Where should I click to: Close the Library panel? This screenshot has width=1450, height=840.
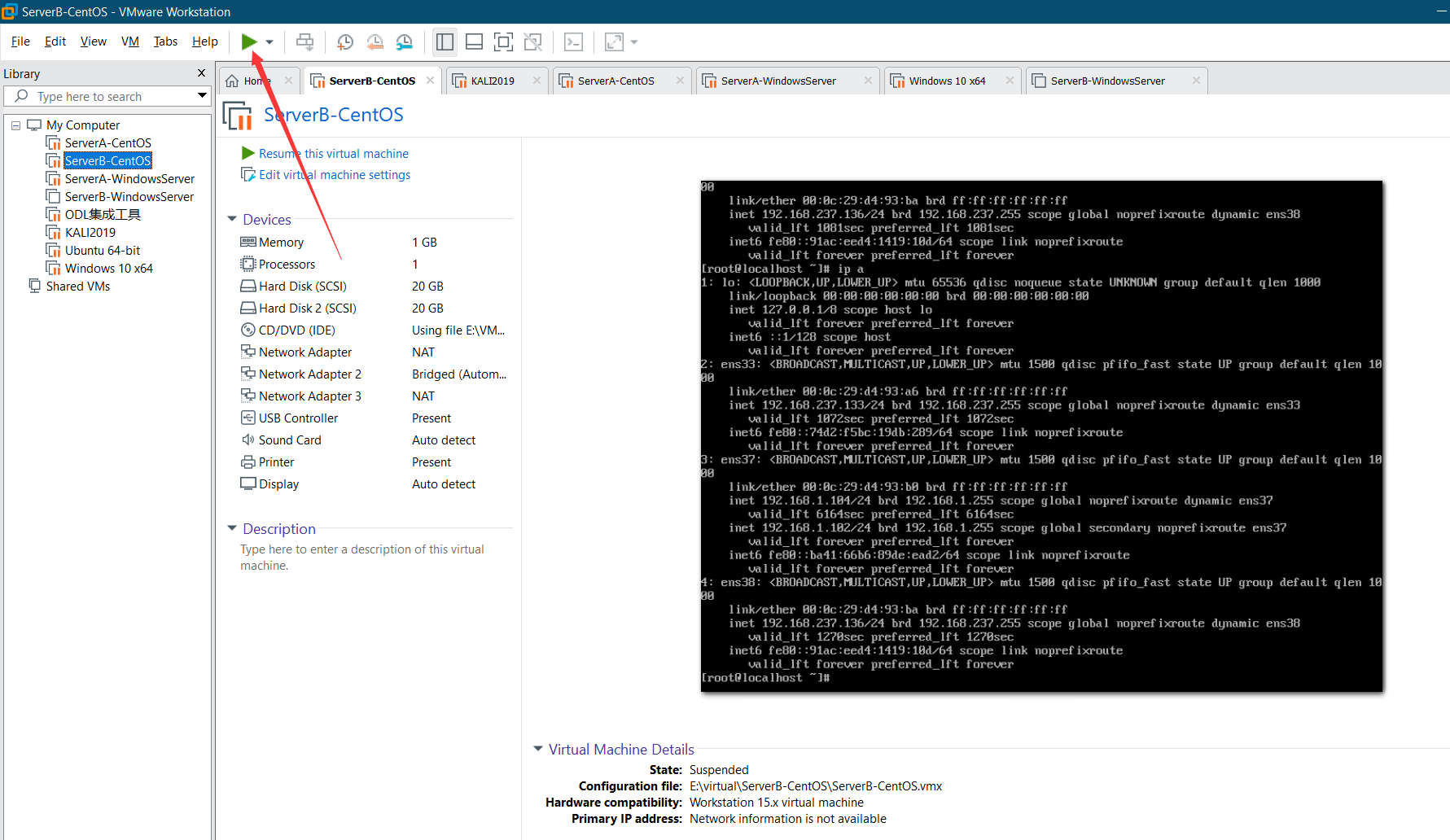pos(201,73)
